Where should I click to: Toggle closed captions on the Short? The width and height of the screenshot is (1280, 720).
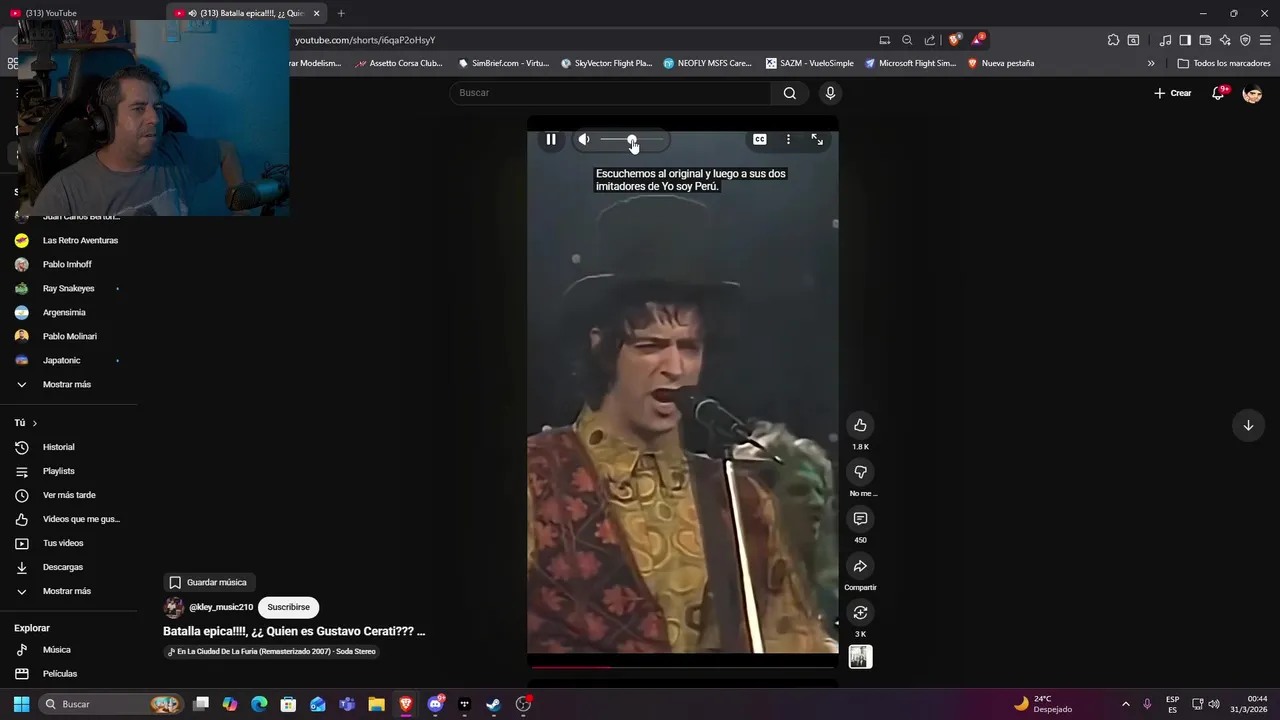pos(760,140)
